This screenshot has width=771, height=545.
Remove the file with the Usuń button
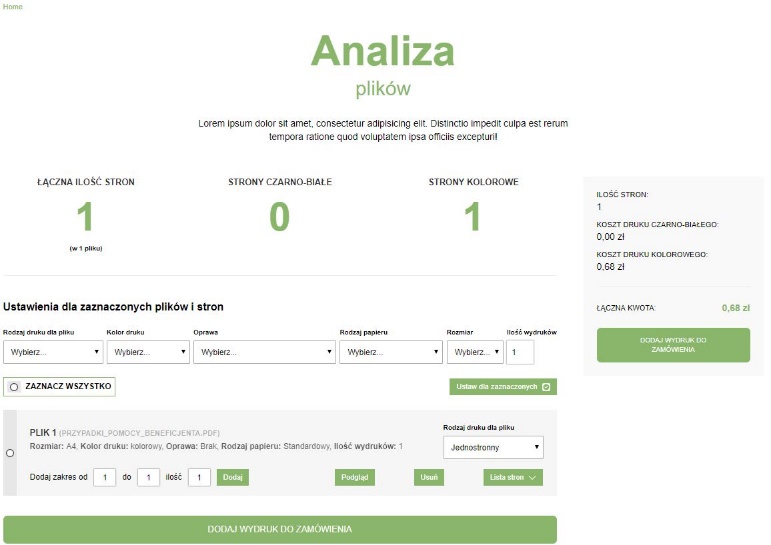[x=429, y=478]
